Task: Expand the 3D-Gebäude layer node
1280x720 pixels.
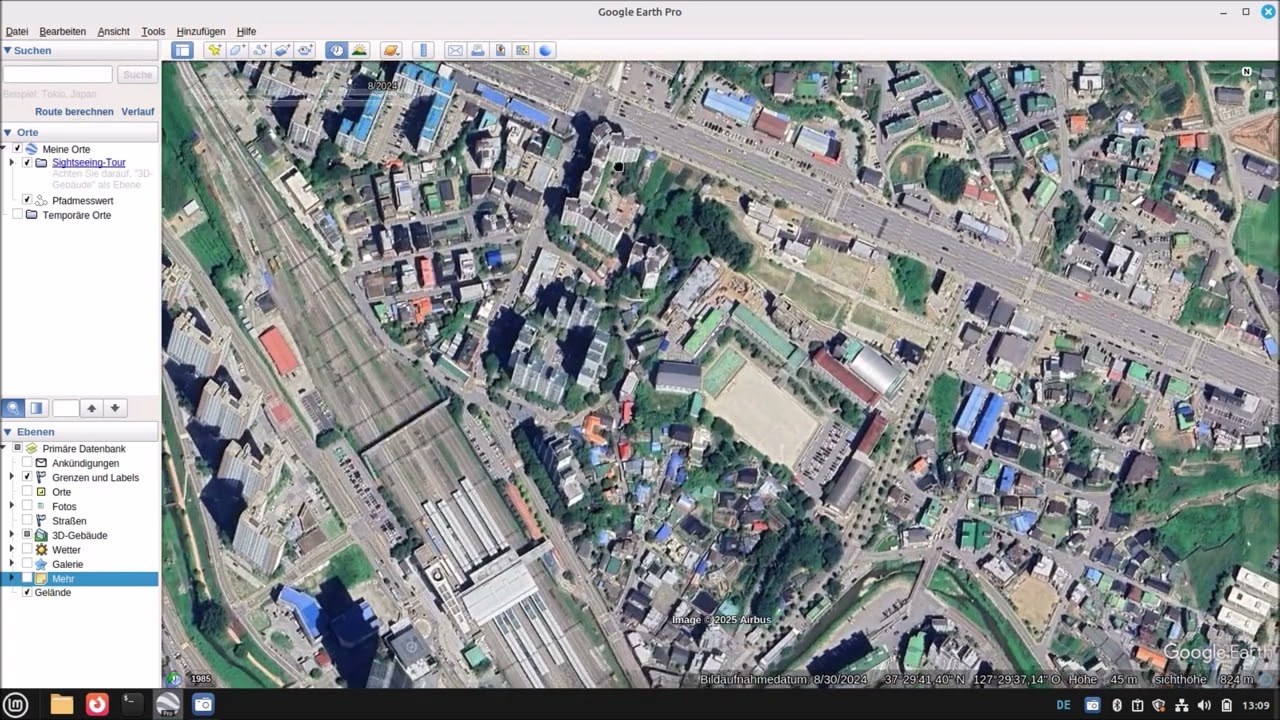Action: (12, 535)
